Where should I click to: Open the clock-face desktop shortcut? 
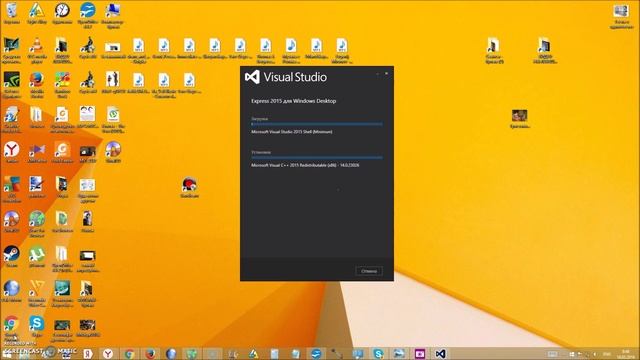coord(62,14)
